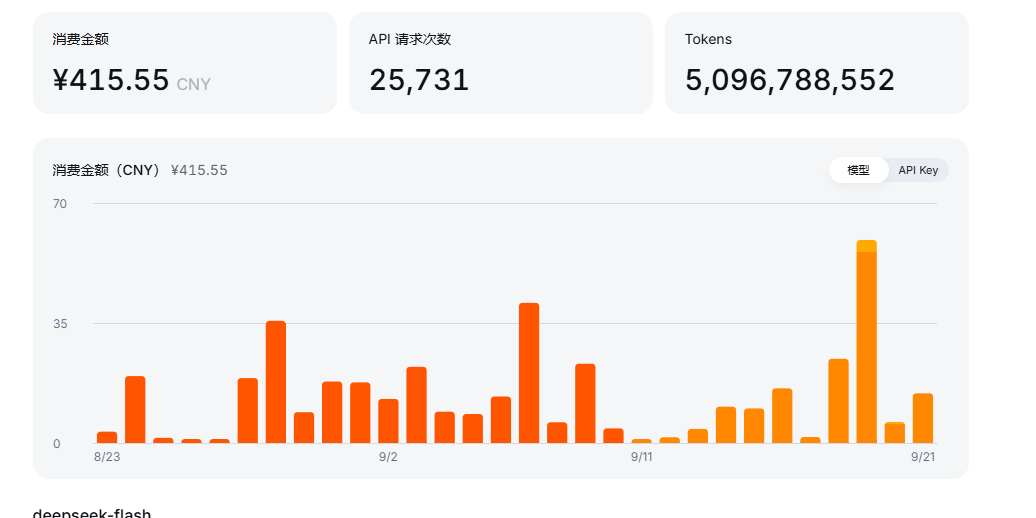
Task: Click the 9/21 axis date label
Action: (x=923, y=457)
